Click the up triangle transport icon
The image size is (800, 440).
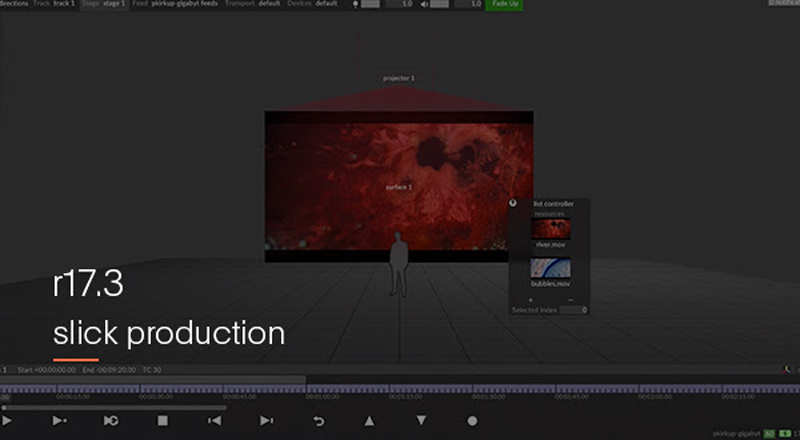pos(369,421)
